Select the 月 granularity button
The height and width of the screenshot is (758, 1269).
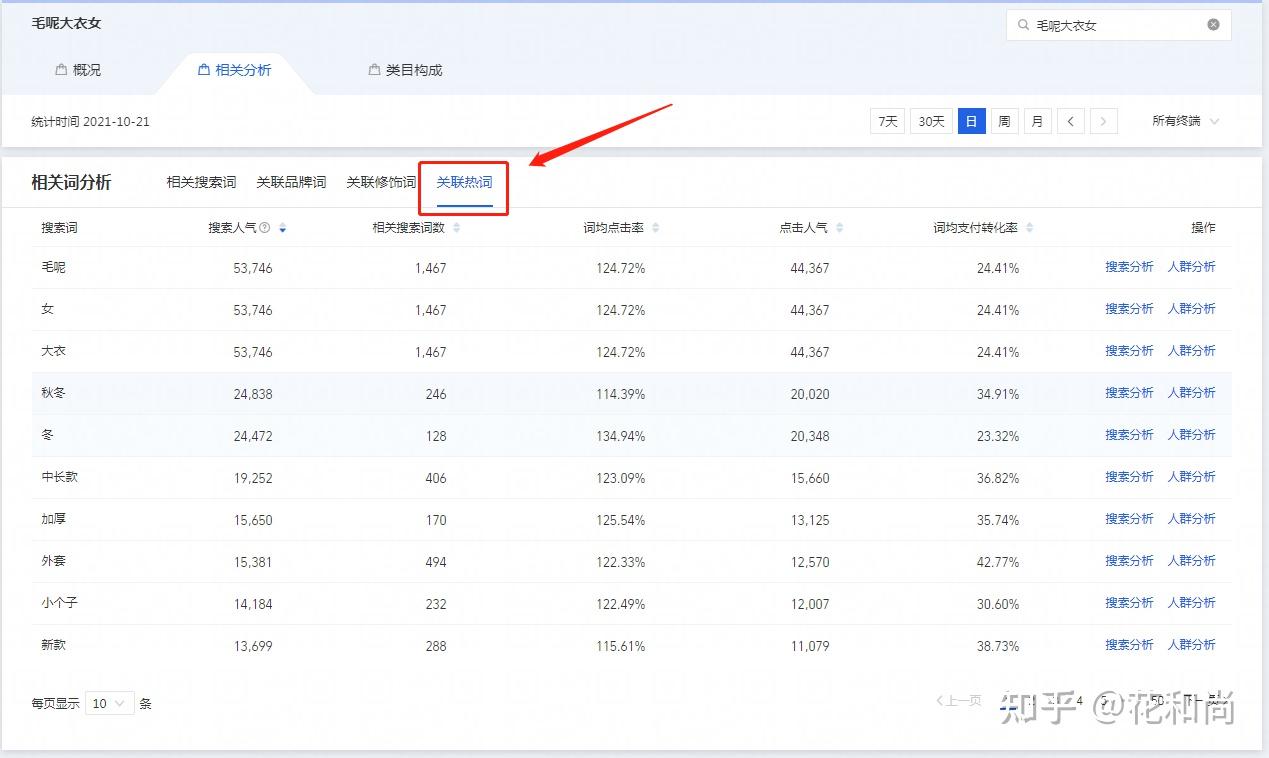click(x=1037, y=121)
